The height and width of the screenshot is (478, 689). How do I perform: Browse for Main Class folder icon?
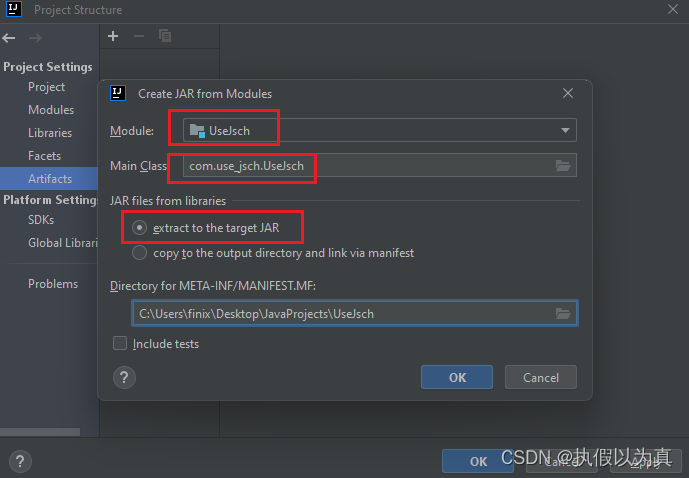[563, 166]
